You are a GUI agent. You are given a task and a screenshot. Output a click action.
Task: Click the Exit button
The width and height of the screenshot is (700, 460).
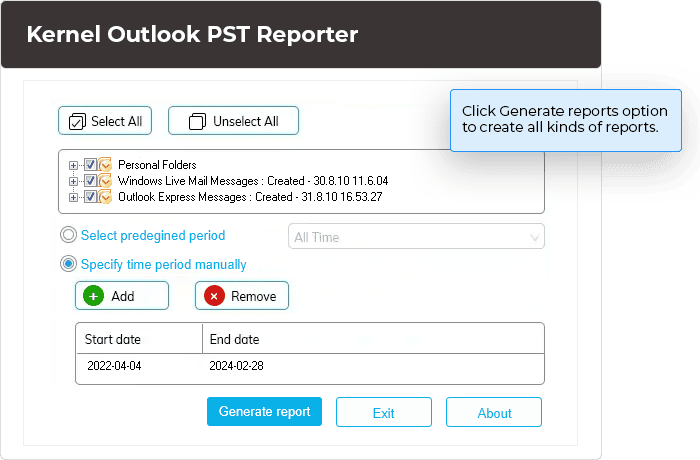pos(384,412)
